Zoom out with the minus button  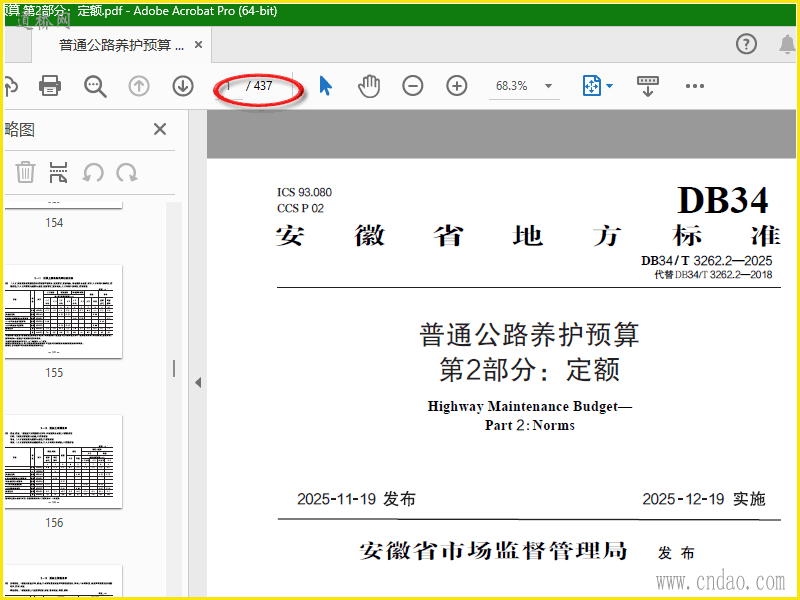(x=412, y=86)
